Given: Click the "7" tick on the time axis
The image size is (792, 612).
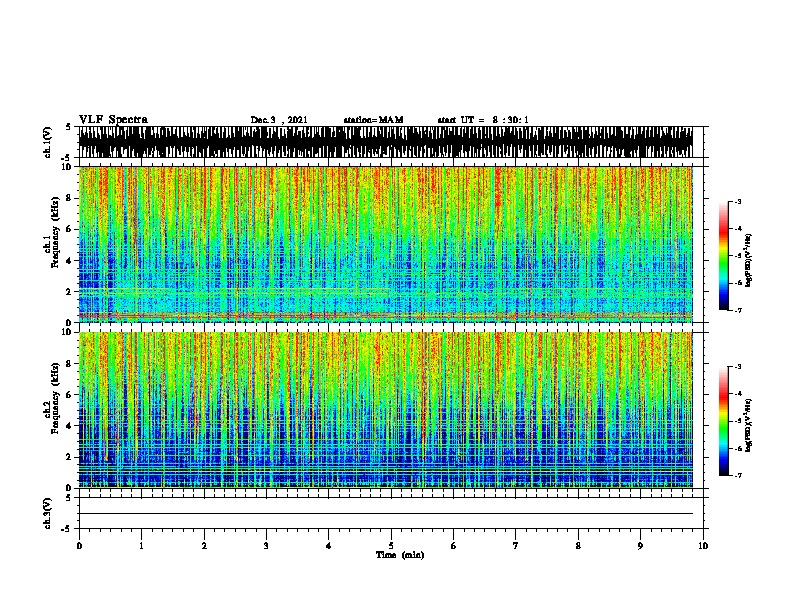Looking at the screenshot, I should (516, 546).
